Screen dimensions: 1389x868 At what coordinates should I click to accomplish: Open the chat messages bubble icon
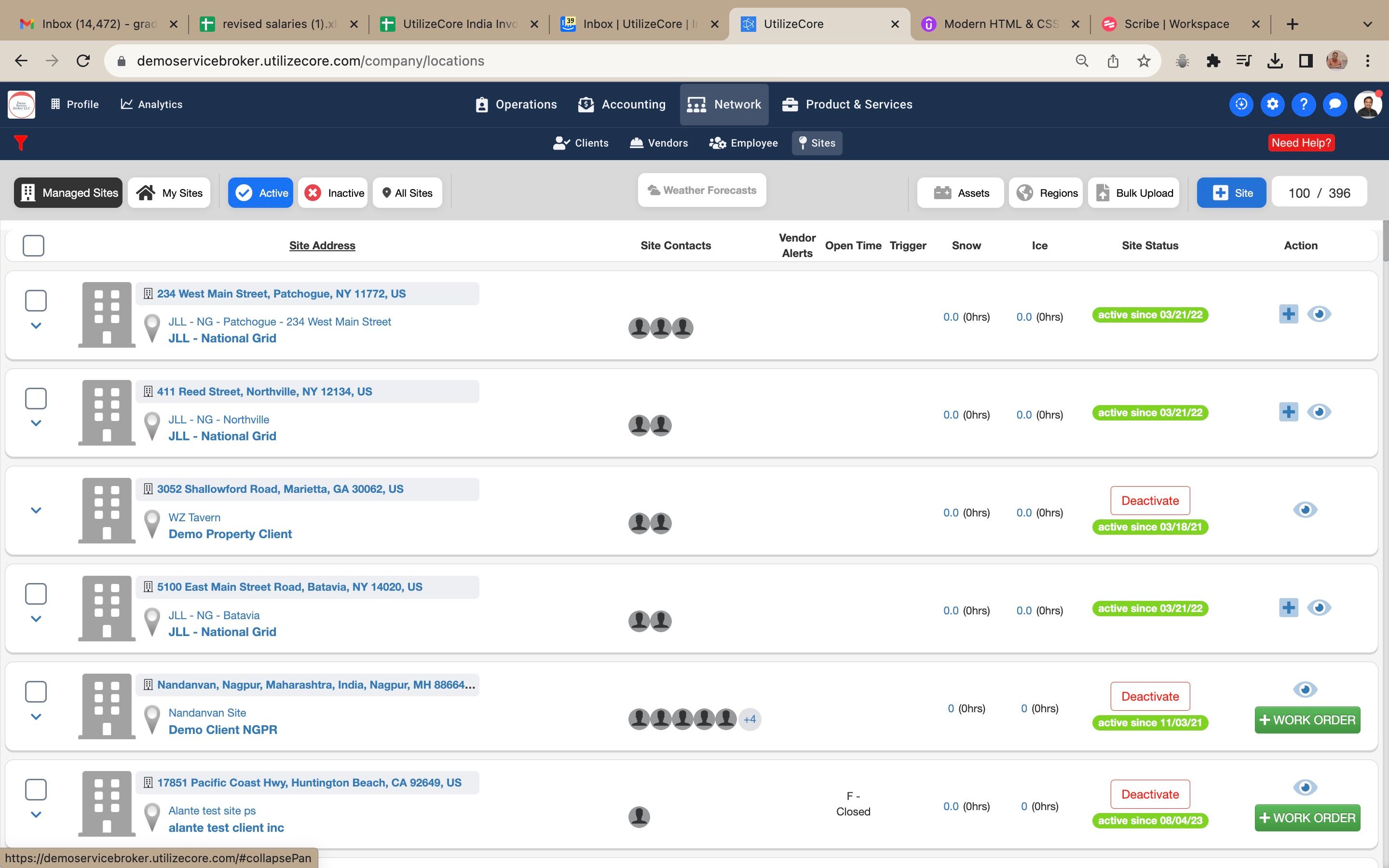click(1335, 104)
